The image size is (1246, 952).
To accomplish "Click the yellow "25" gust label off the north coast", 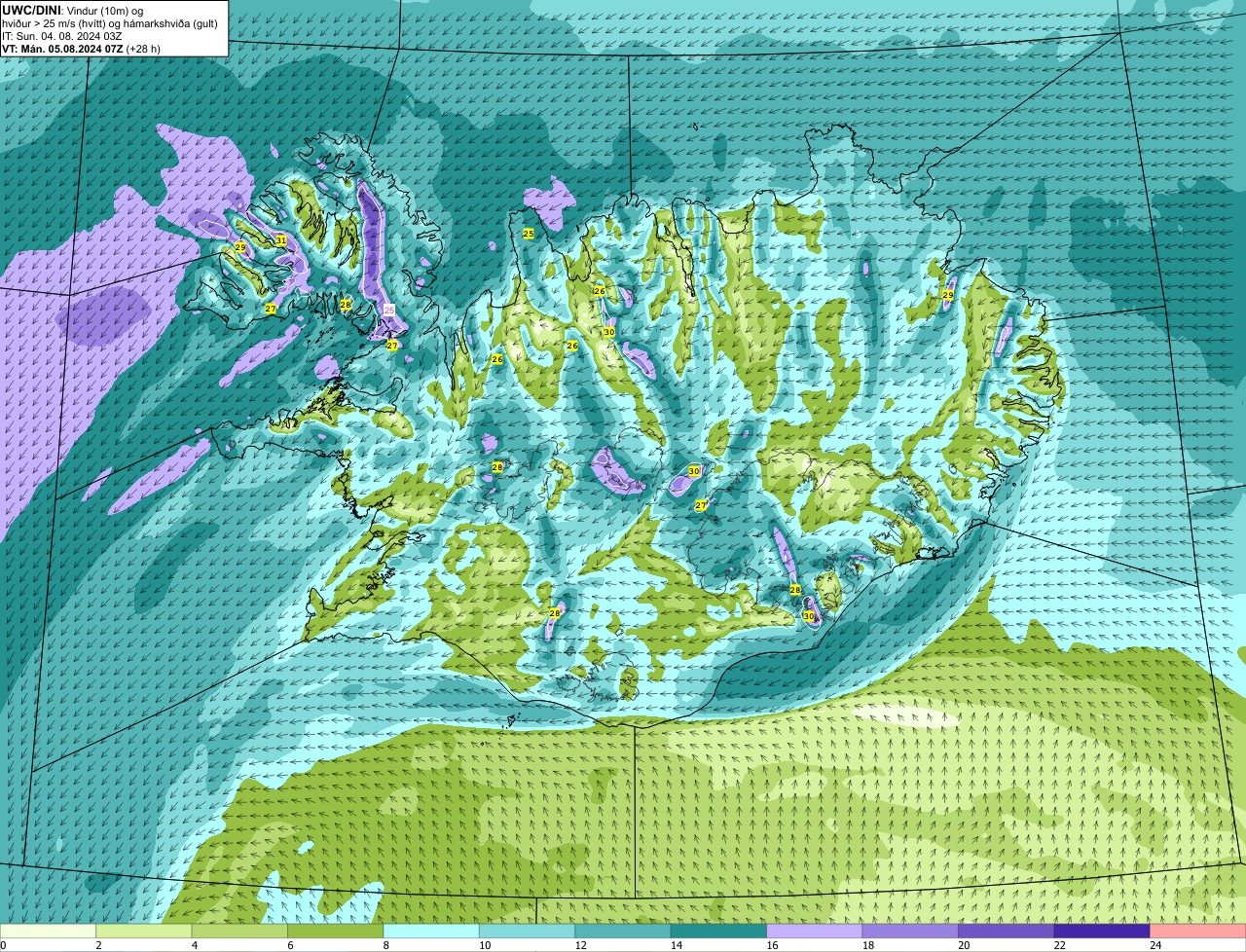I will click(529, 234).
